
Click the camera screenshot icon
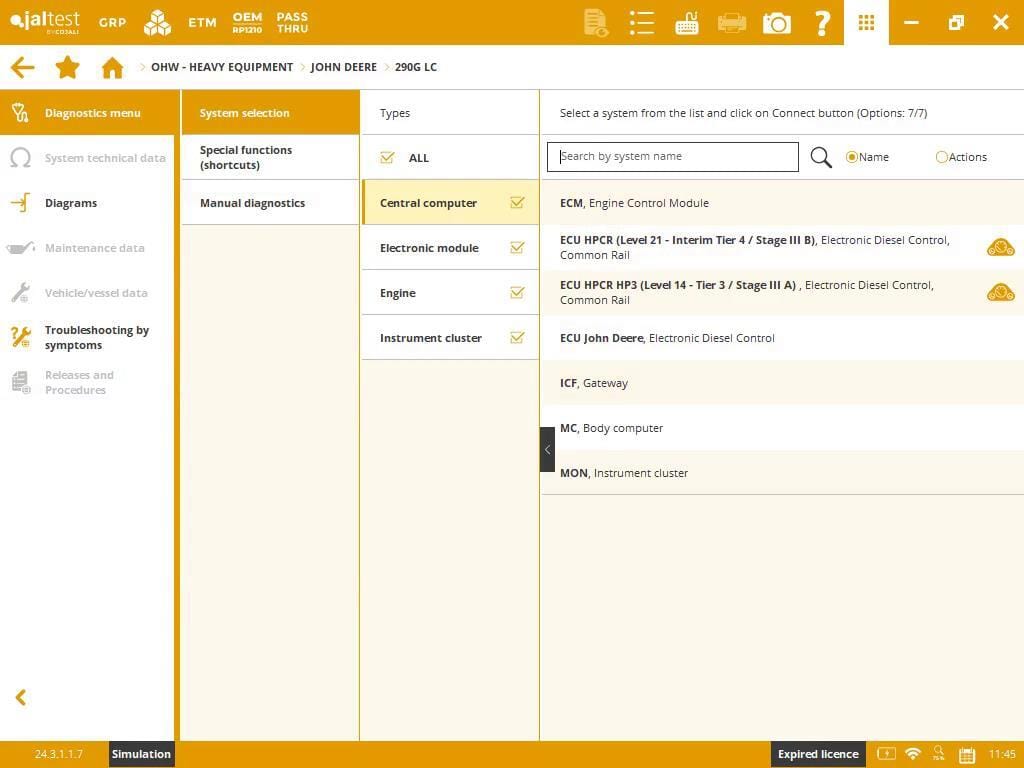pyautogui.click(x=776, y=22)
